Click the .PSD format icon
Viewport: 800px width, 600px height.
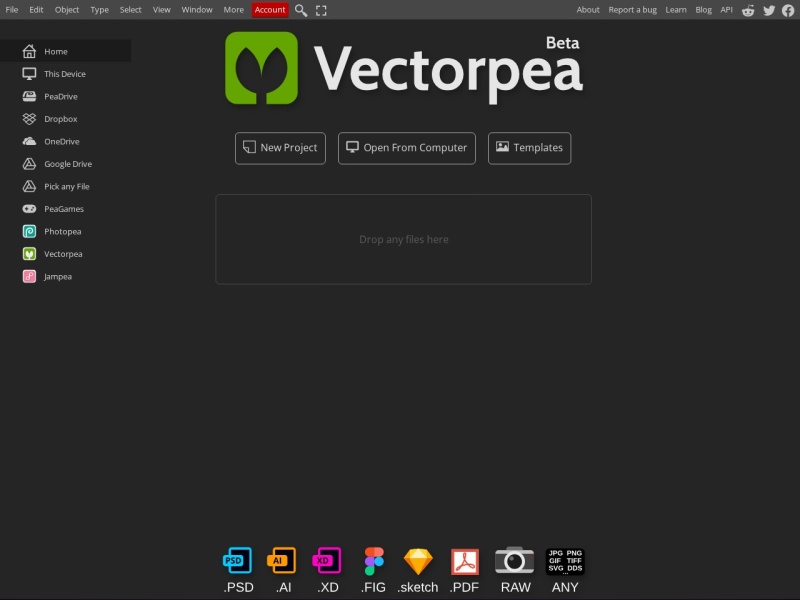click(238, 560)
